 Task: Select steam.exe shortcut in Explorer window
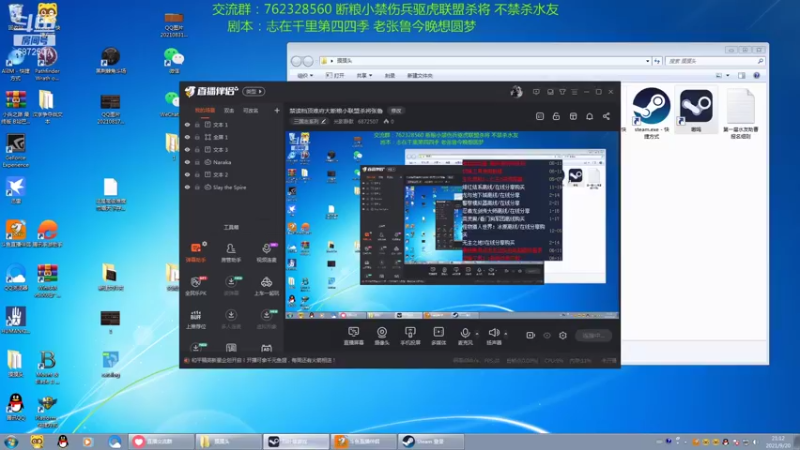click(x=652, y=113)
